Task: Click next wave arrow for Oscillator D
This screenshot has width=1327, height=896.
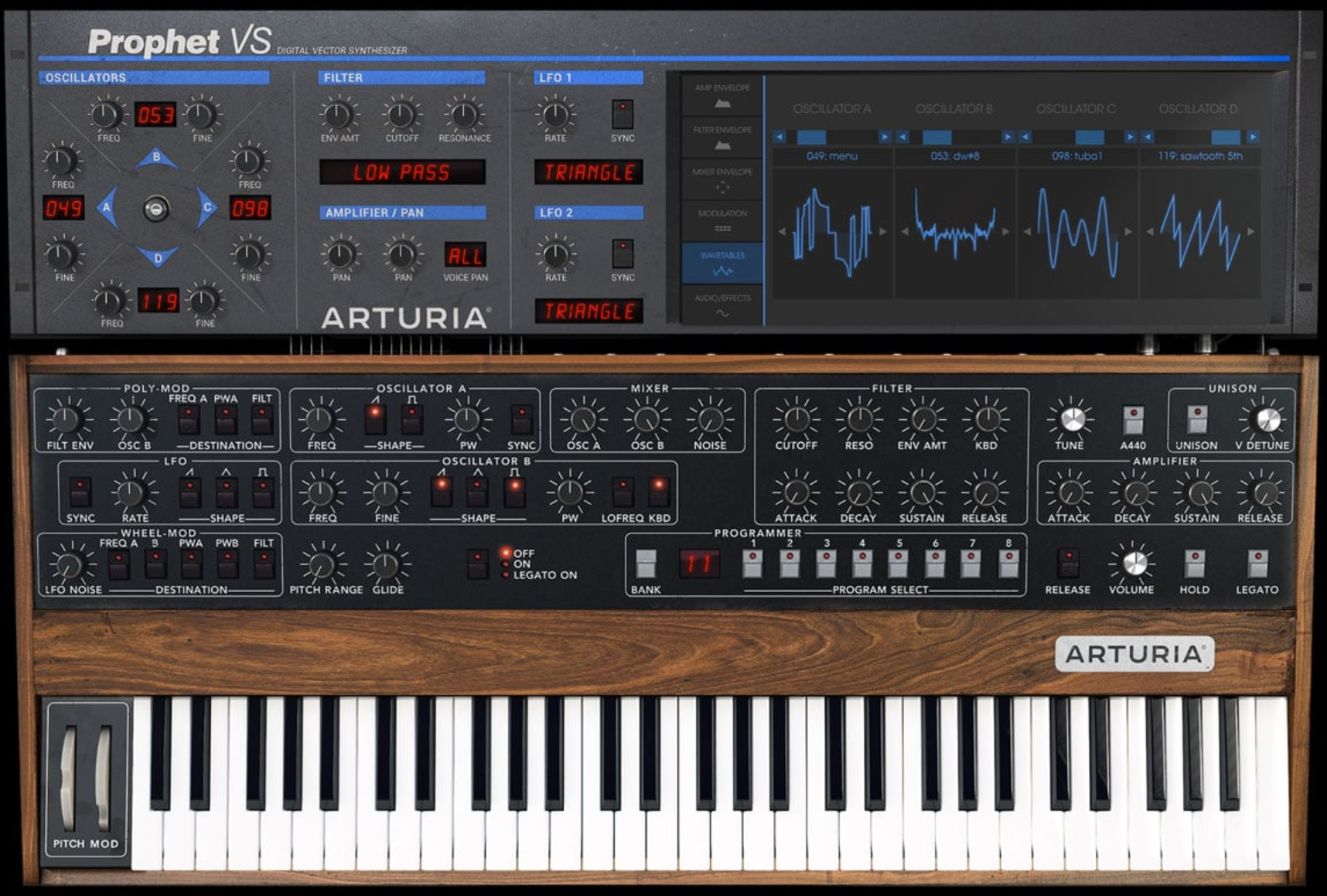Action: click(1253, 137)
